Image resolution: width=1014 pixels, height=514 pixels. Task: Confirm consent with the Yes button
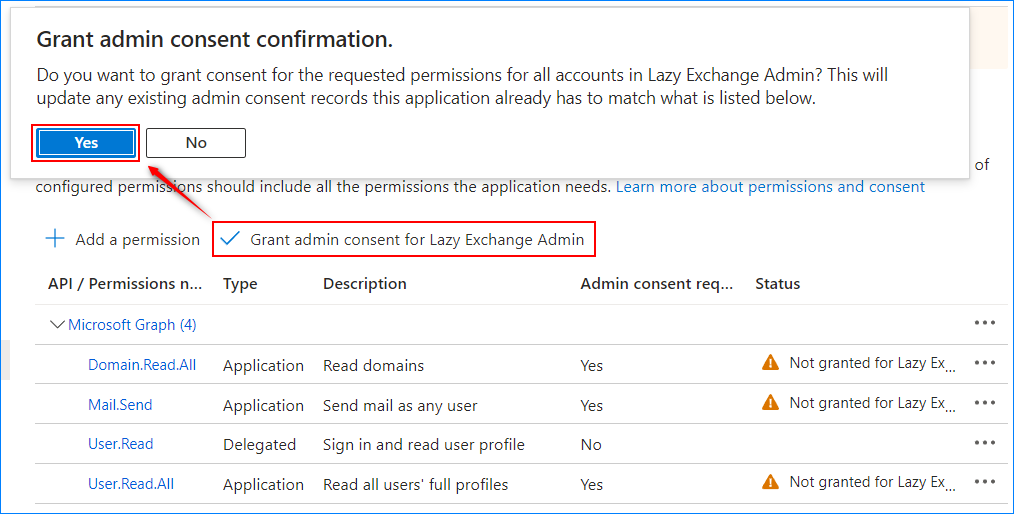[x=86, y=143]
